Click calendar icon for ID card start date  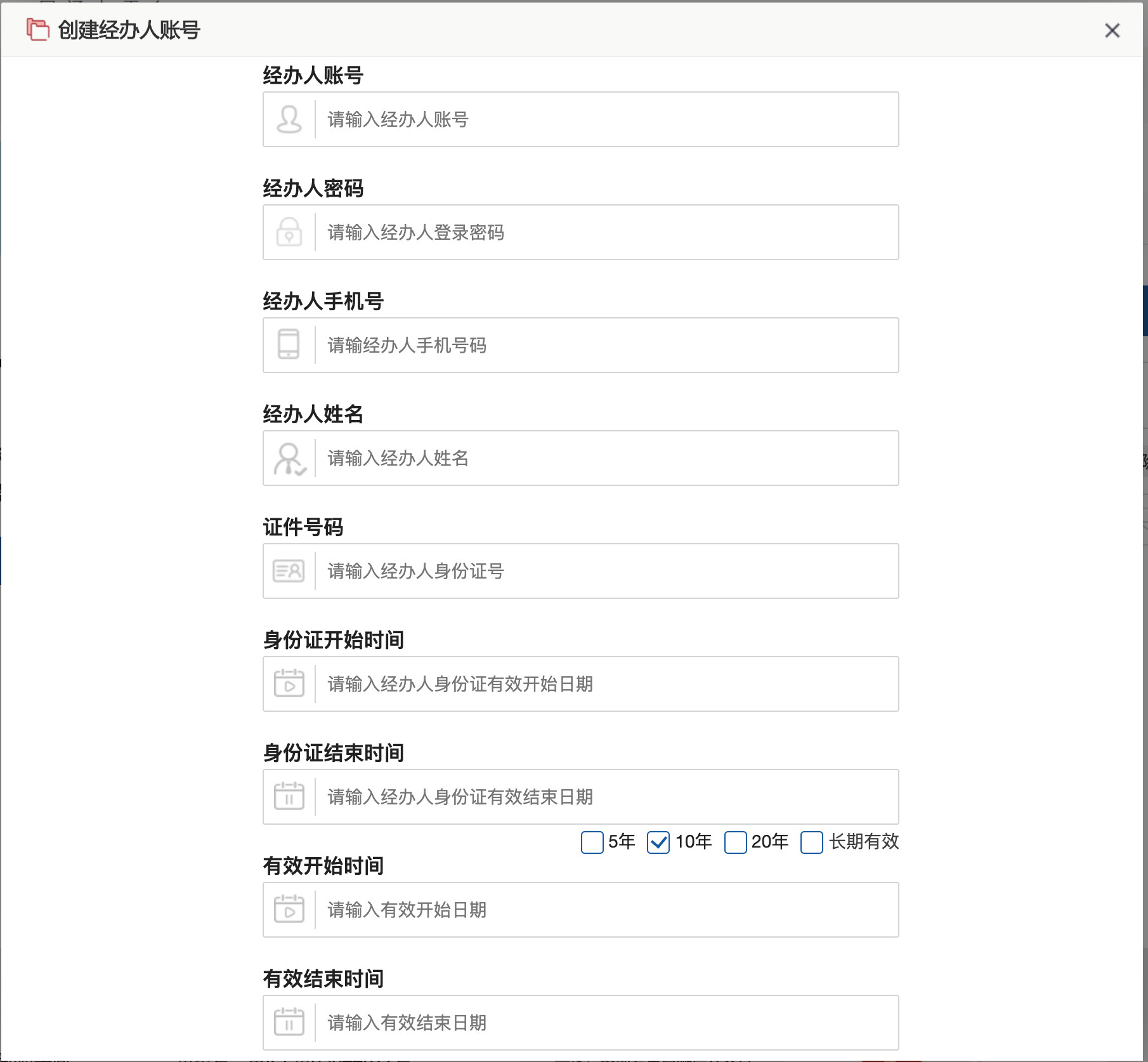point(289,684)
